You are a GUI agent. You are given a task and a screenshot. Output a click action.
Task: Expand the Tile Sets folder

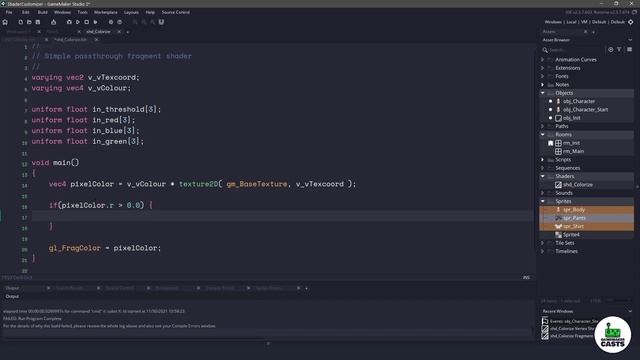point(542,243)
